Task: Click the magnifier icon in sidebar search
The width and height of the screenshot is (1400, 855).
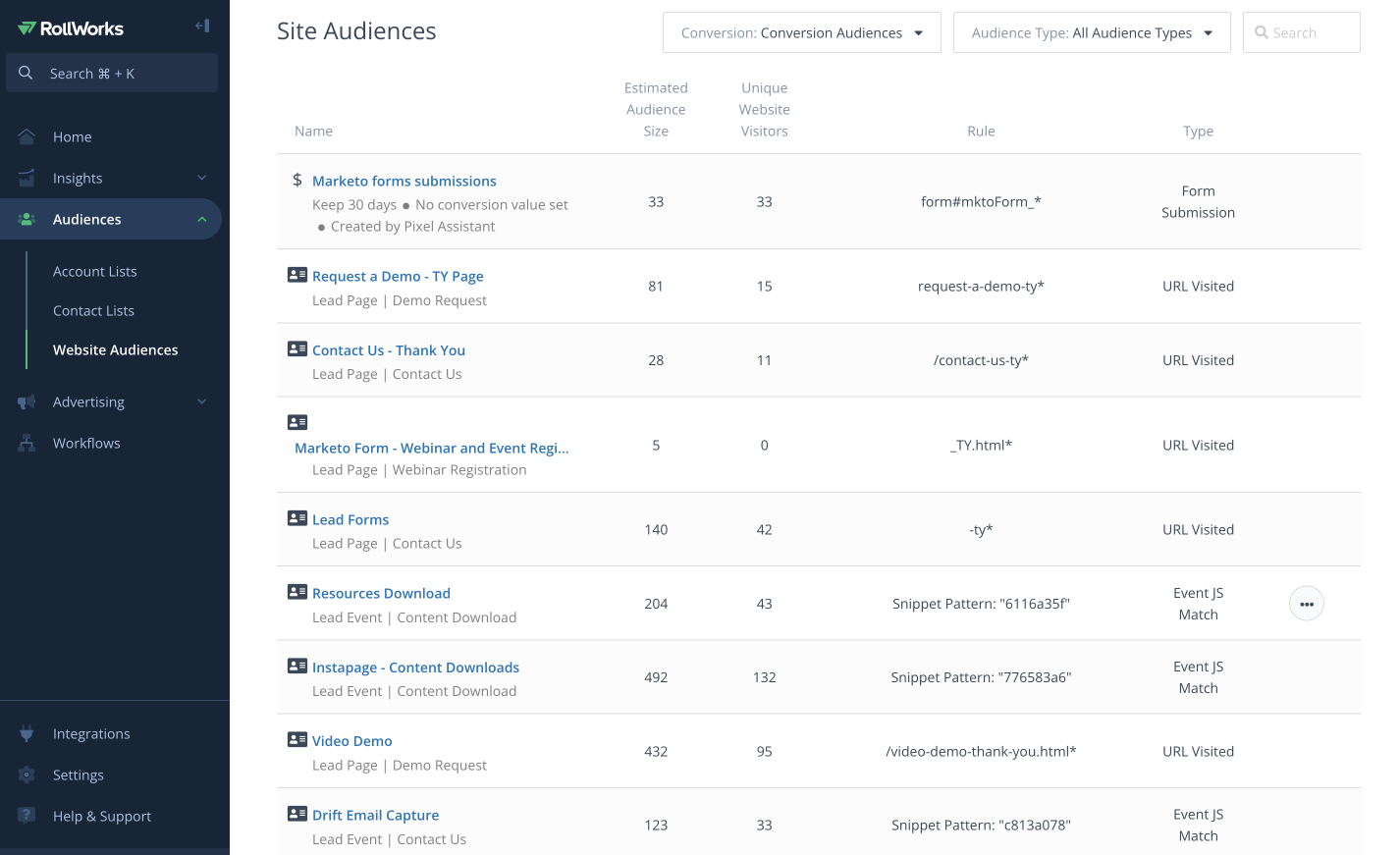Action: coord(26,73)
